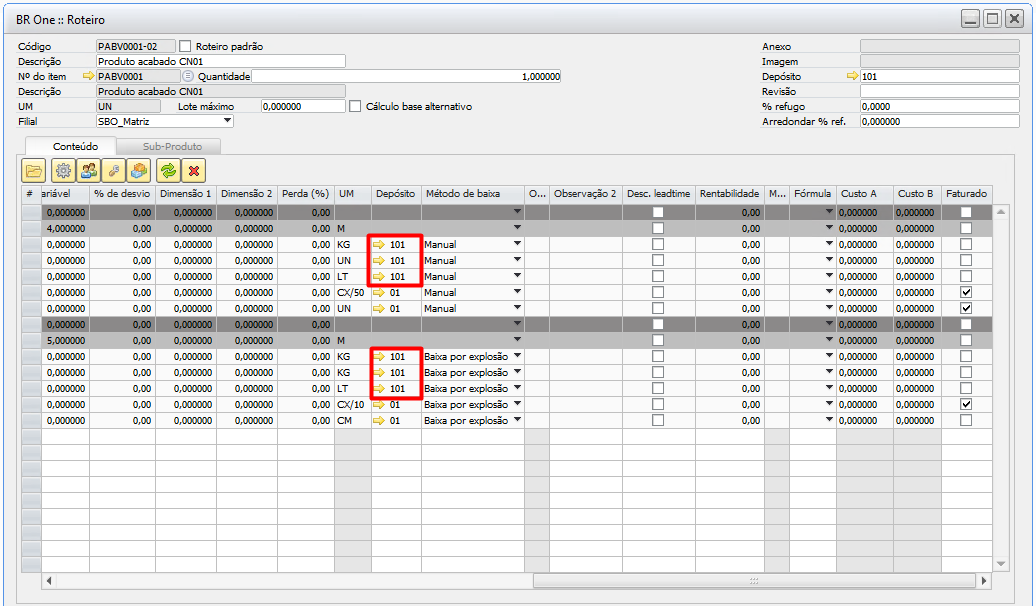Viewport: 1036px width, 606px height.
Task: Expand Método de baixa dropdown on CM row
Action: point(517,421)
